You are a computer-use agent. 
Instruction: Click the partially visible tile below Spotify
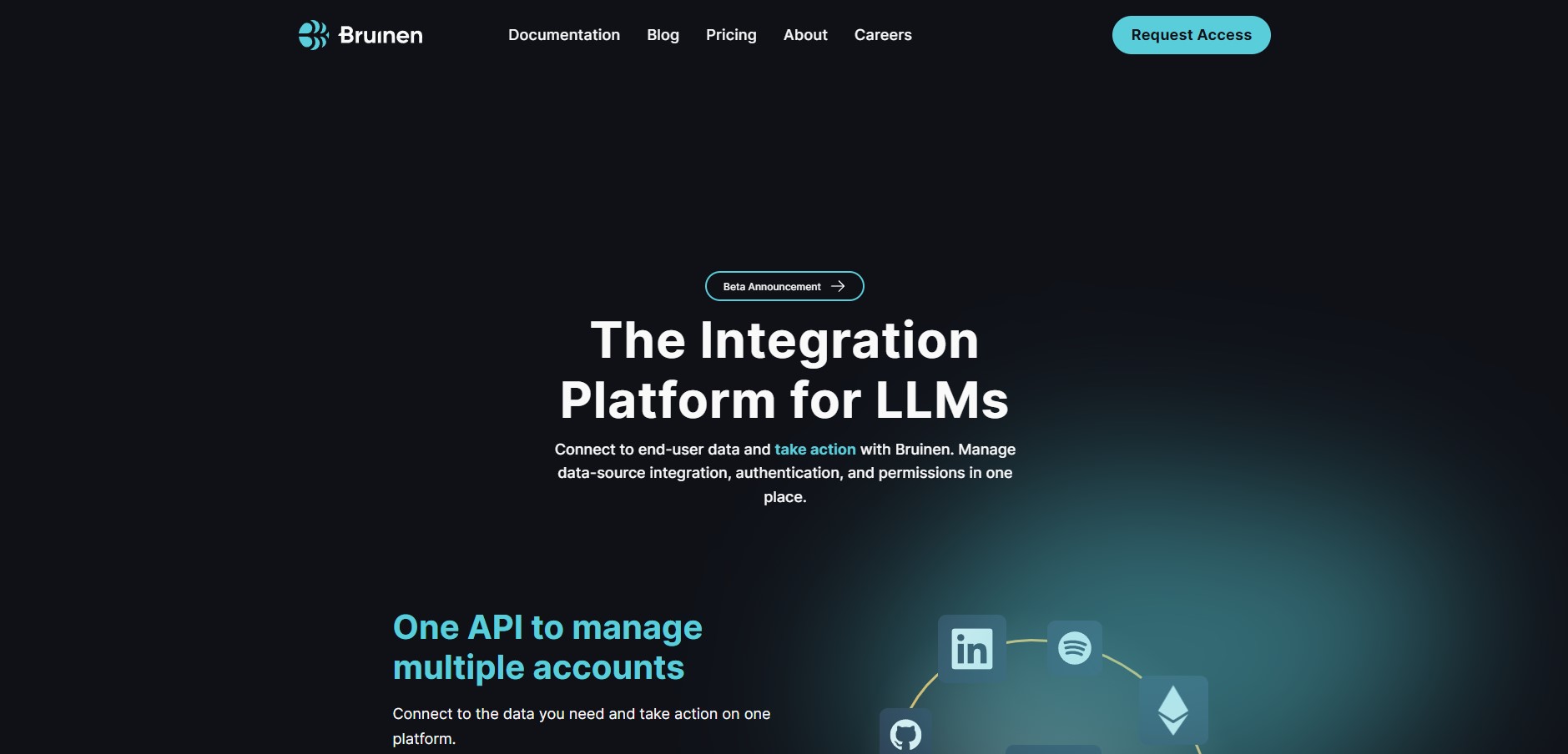coord(1052,749)
